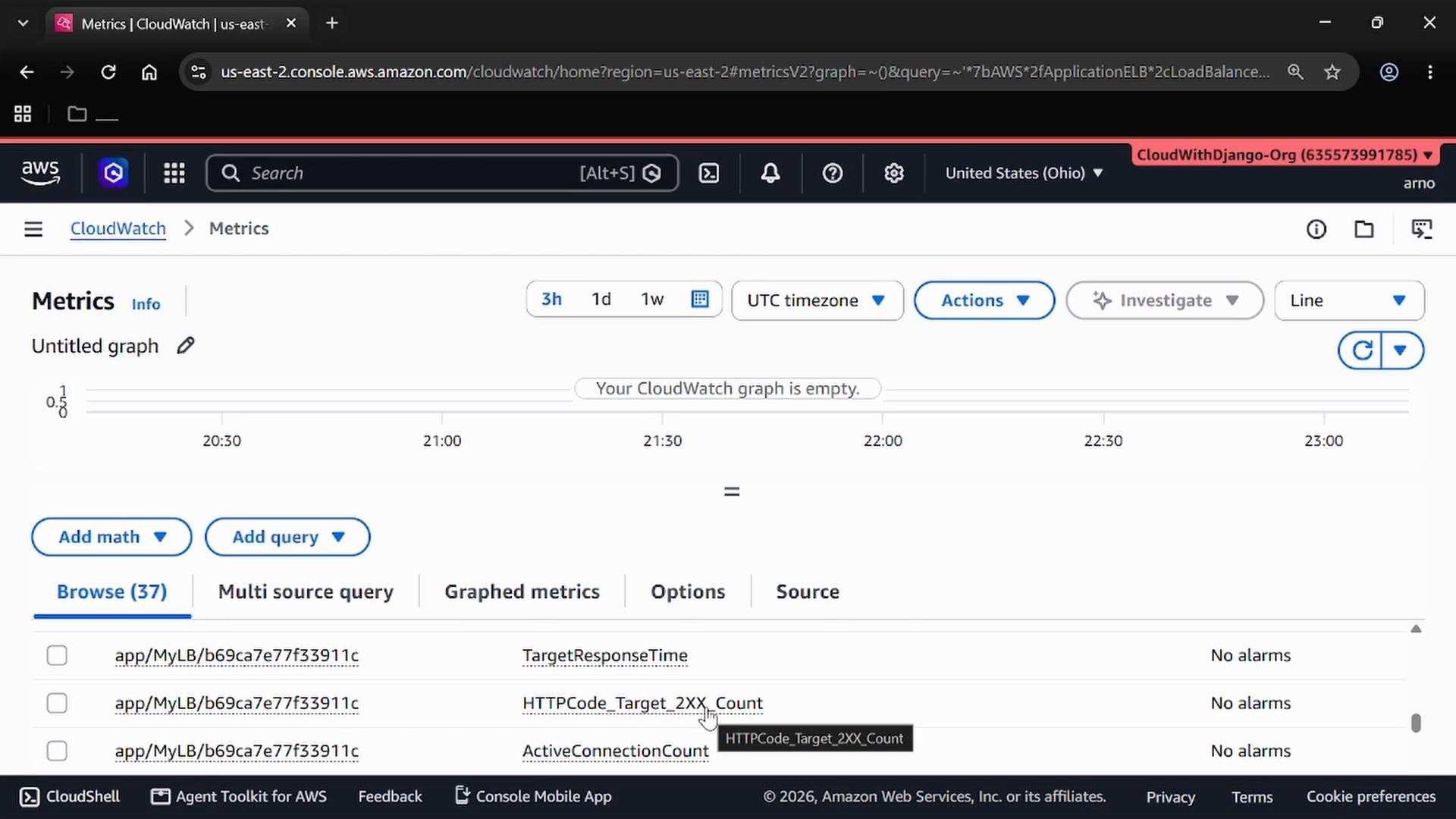Open the United States (Ohio) region selector
Viewport: 1456px width, 819px height.
pos(1024,173)
